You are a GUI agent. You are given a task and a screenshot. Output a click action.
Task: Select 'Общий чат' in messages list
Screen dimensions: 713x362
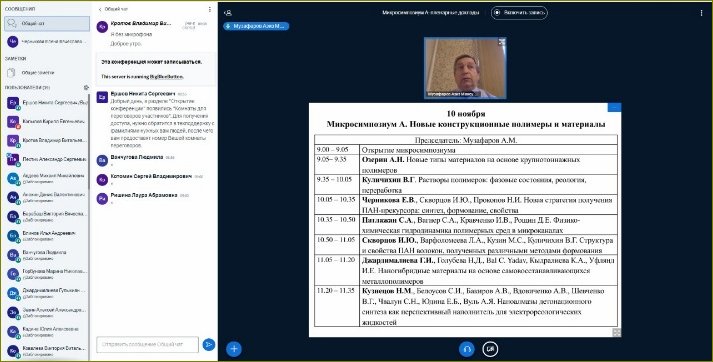click(47, 24)
